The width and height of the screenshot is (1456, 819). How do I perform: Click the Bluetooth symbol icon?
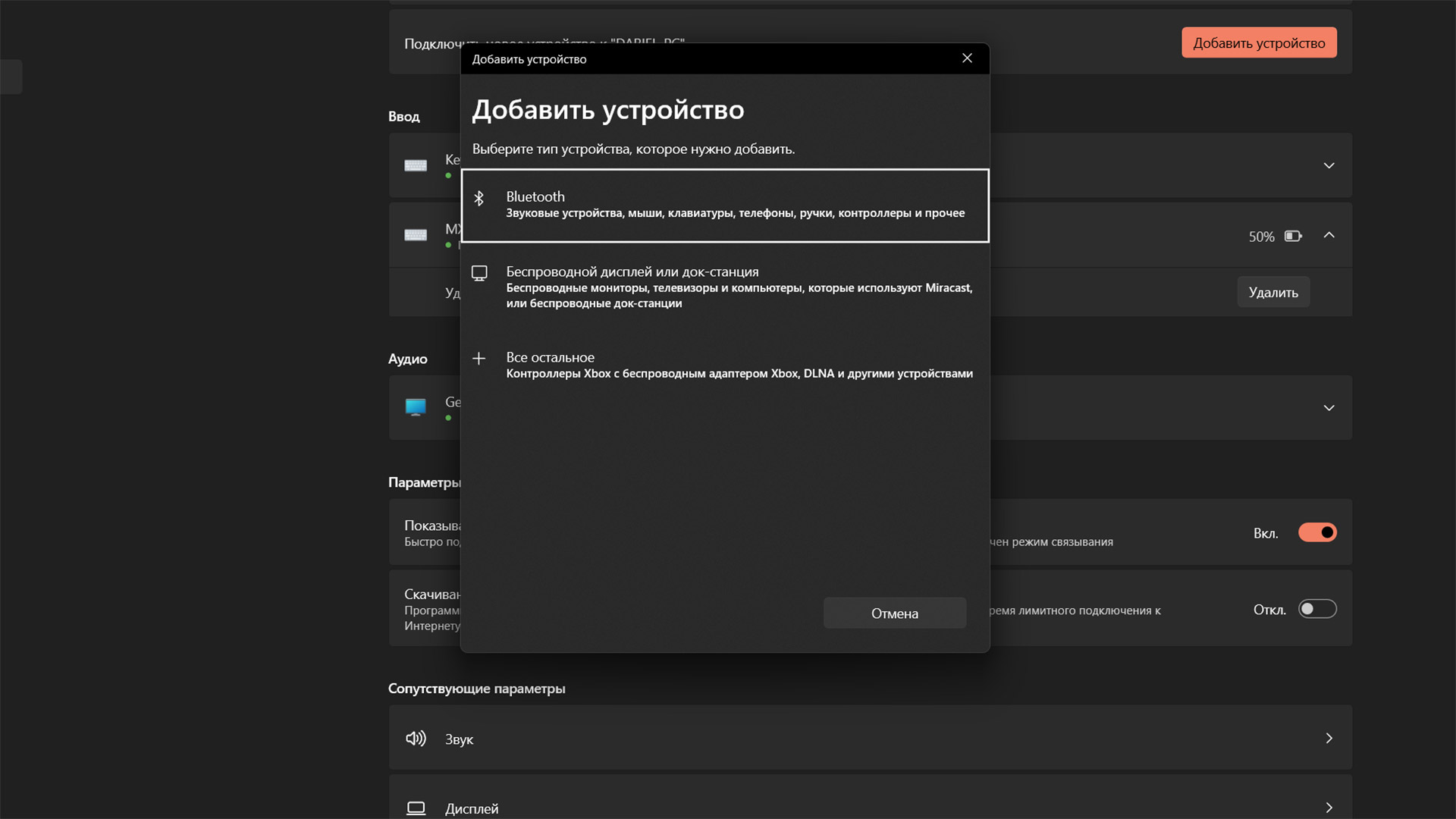(479, 198)
